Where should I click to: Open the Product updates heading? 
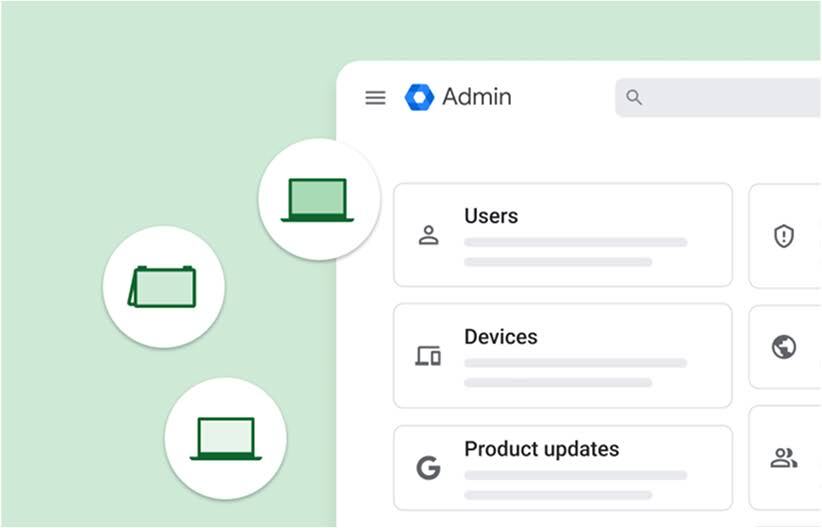click(x=541, y=449)
